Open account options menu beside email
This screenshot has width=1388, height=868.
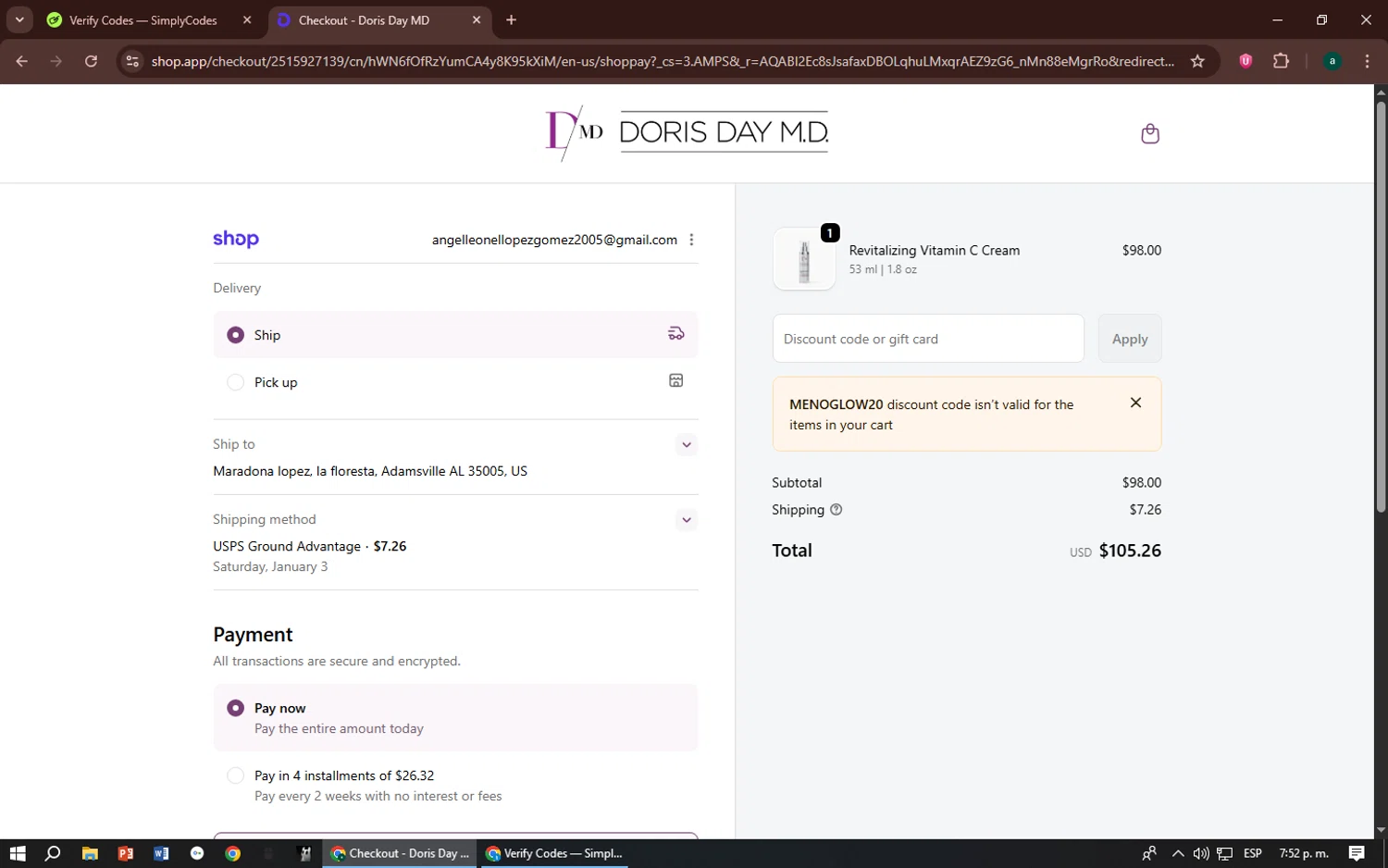tap(691, 240)
